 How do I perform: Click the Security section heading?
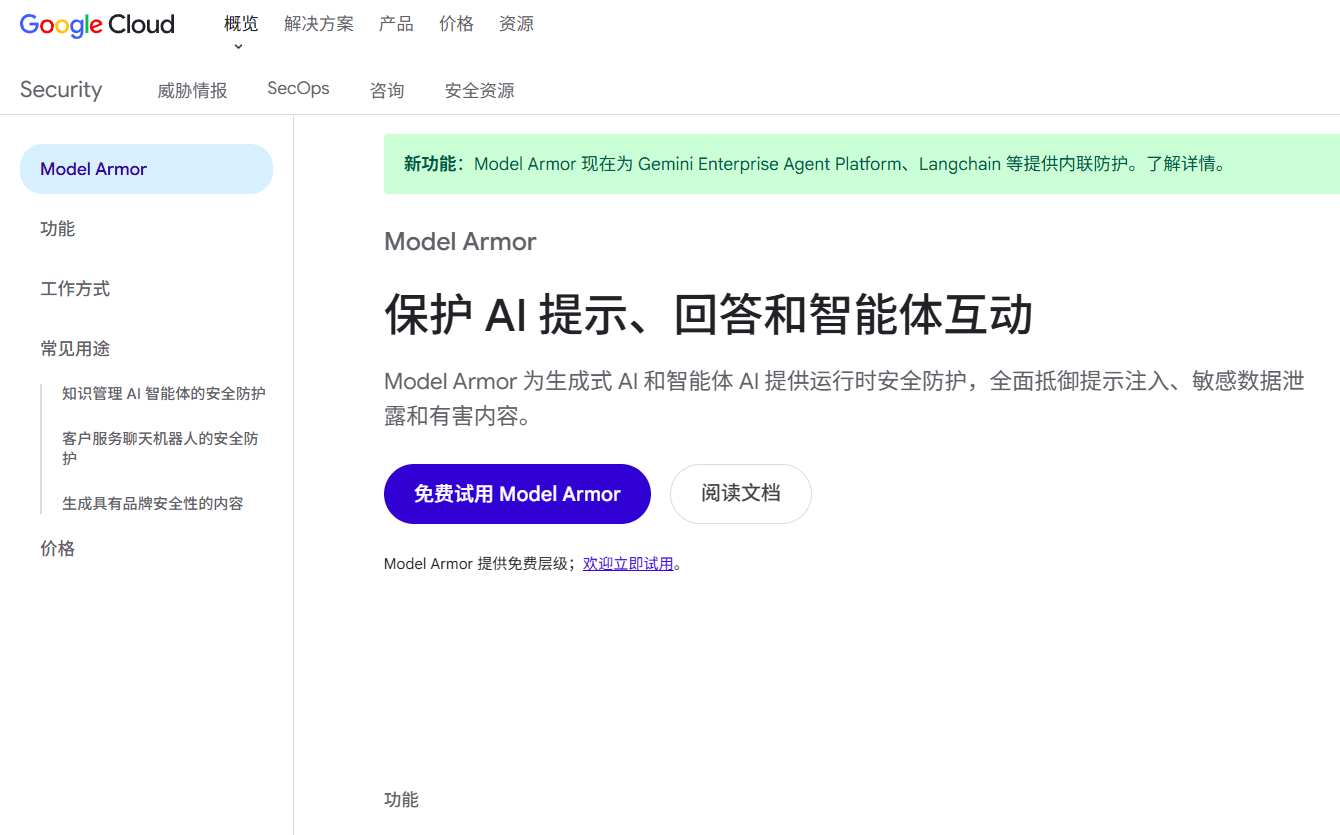61,89
